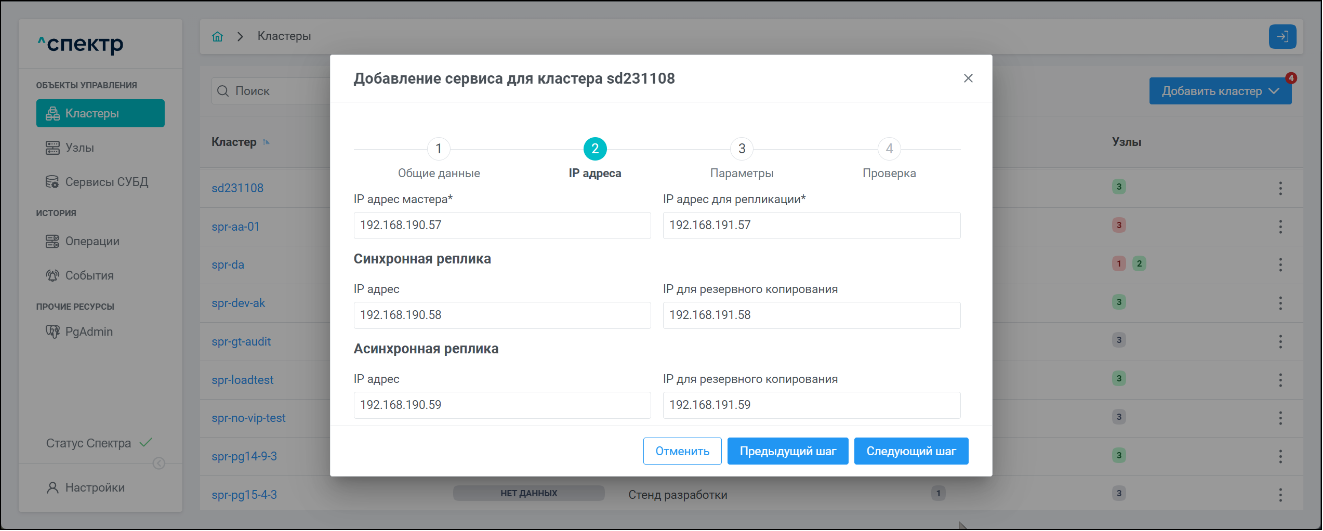1323x531 pixels.
Task: Open the Кластеры sidebar item
Action: pyautogui.click(x=100, y=113)
